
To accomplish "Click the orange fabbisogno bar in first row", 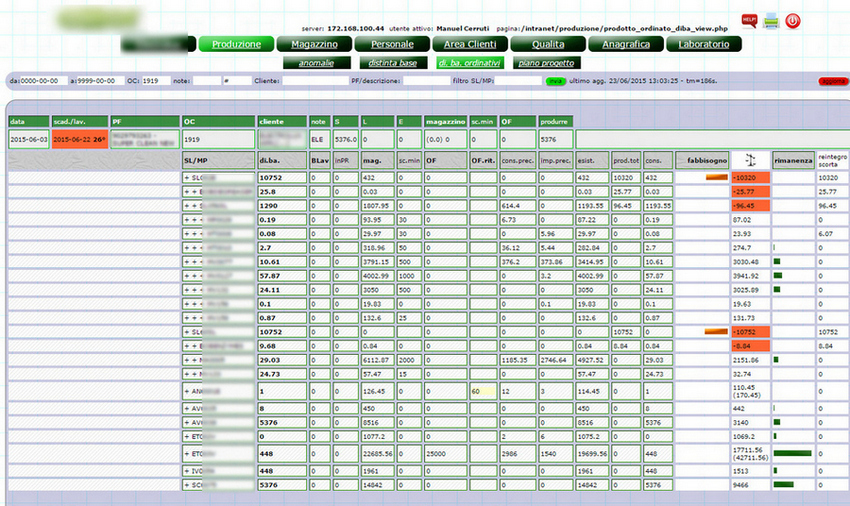I will 716,177.
